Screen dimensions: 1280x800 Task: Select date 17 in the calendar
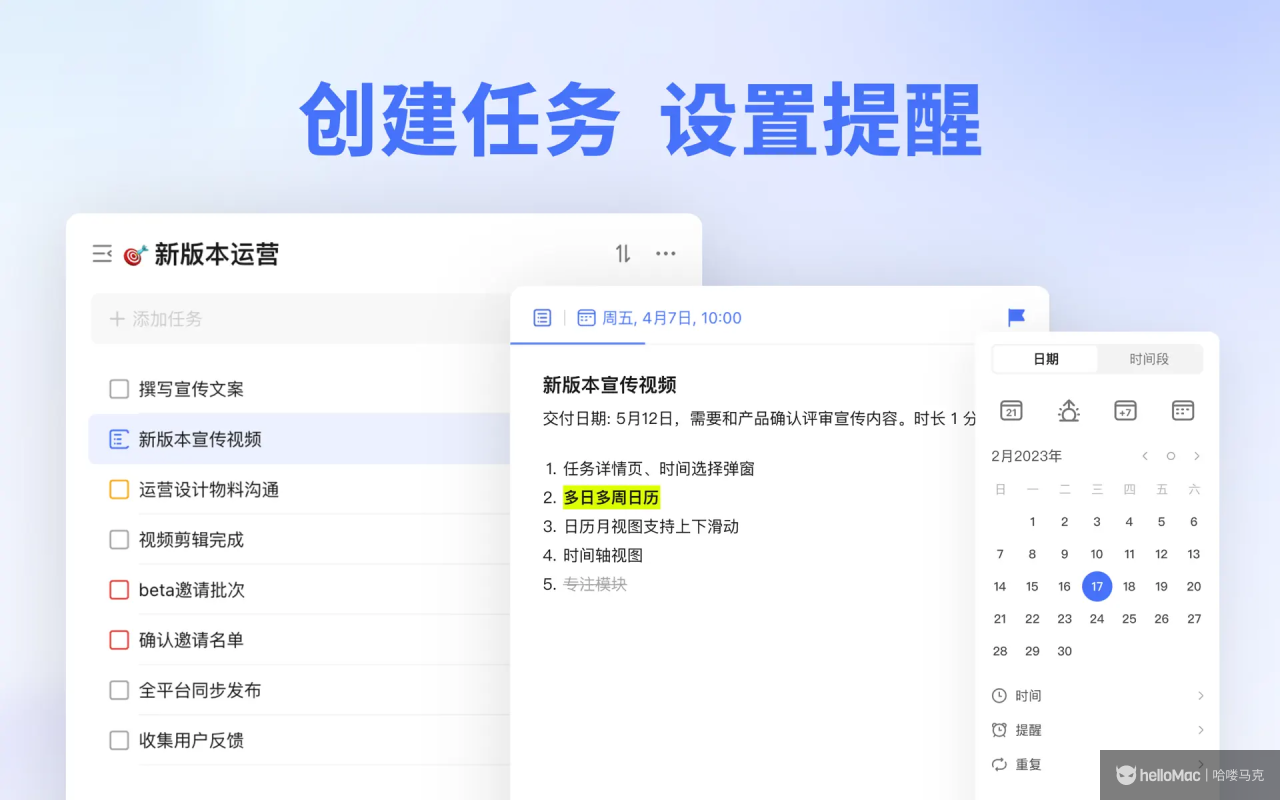point(1097,587)
